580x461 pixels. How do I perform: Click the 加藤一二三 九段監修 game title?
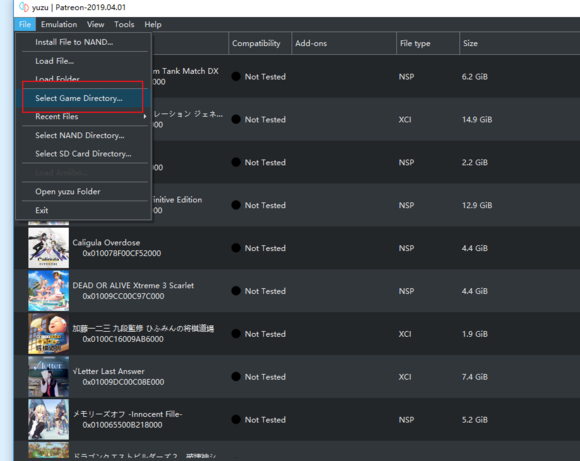[143, 329]
